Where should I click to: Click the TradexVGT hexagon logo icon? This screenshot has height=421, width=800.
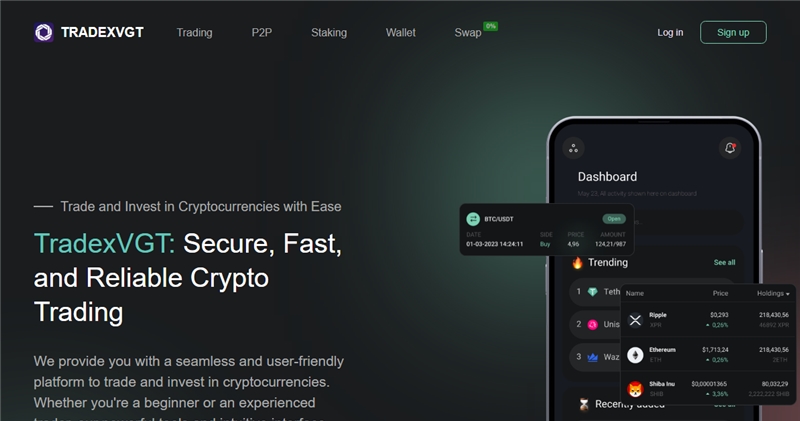(x=44, y=32)
